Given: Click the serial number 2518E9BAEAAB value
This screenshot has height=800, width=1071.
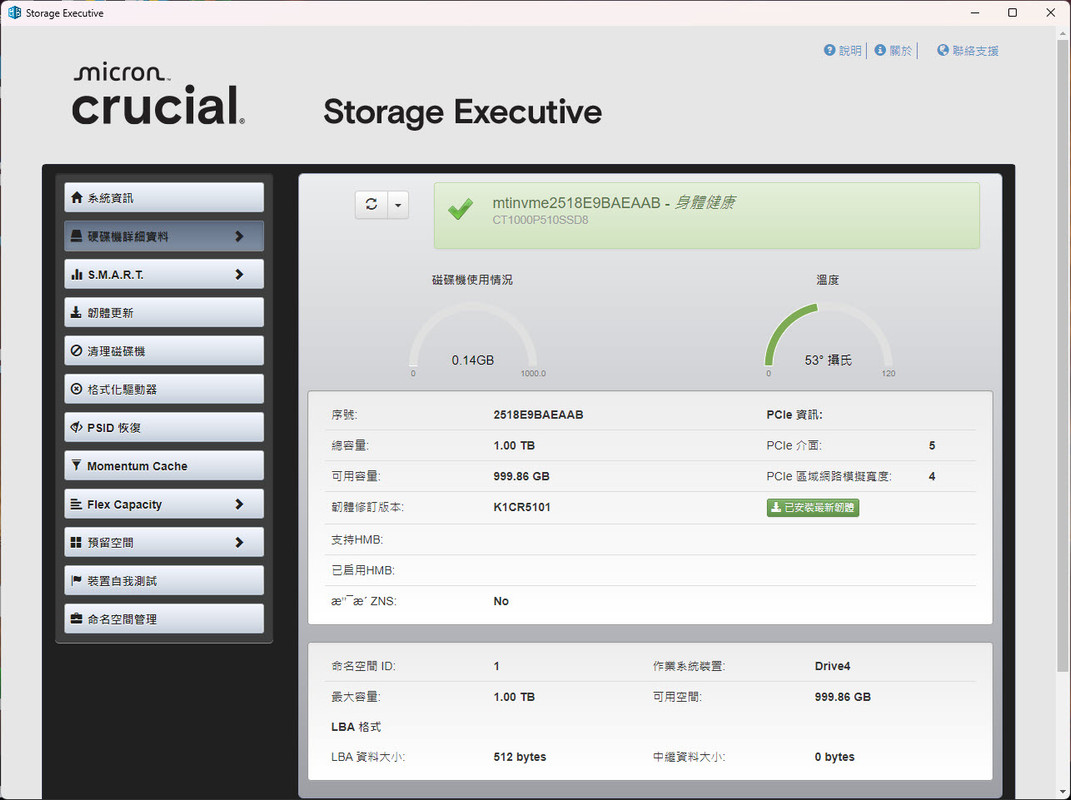Looking at the screenshot, I should [x=538, y=415].
